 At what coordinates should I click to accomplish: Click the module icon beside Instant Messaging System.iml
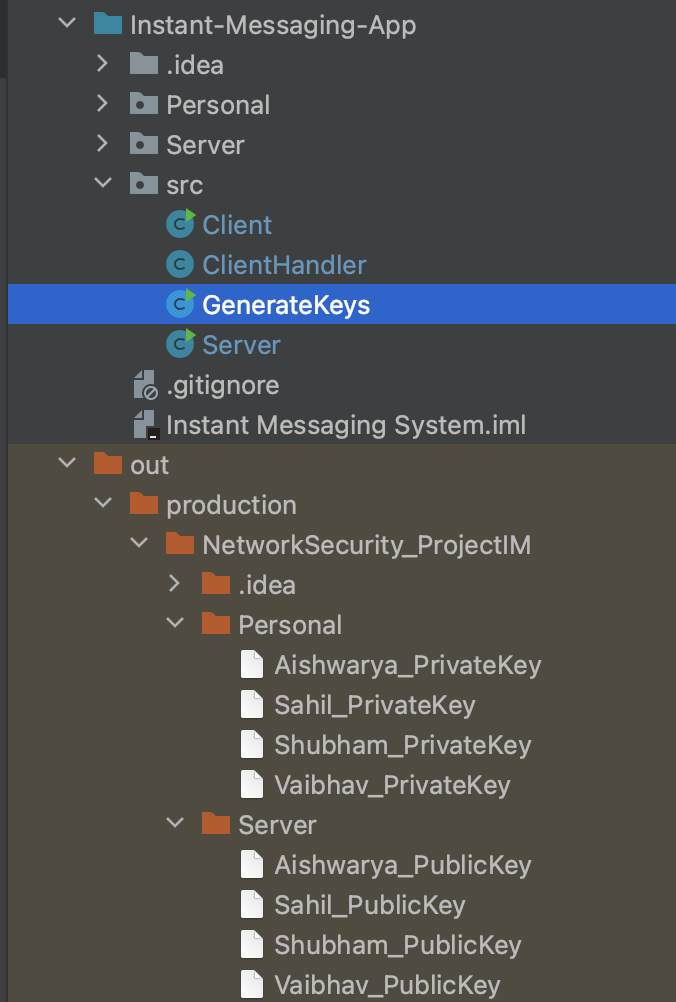(147, 424)
